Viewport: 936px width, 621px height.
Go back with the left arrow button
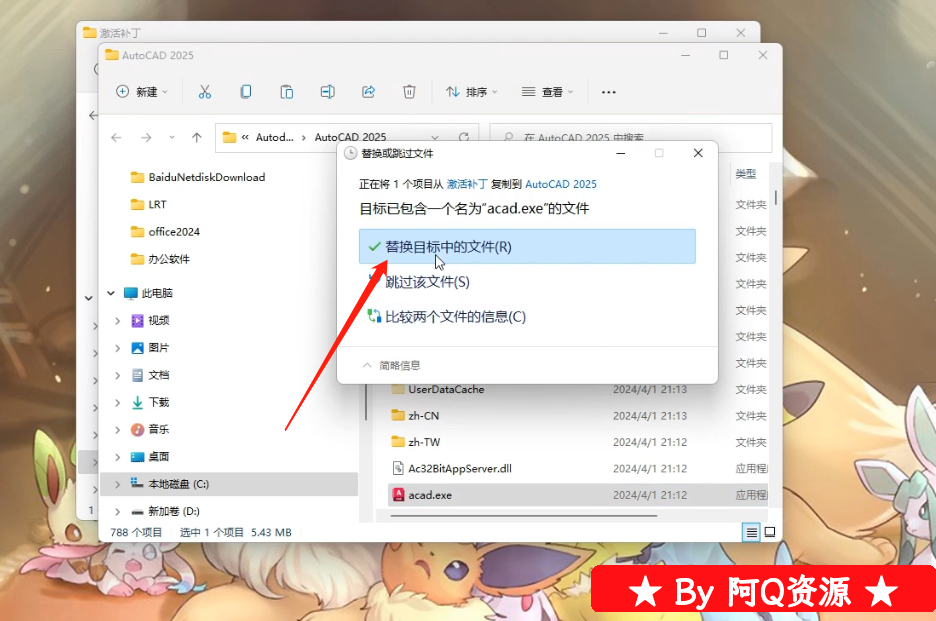point(116,137)
